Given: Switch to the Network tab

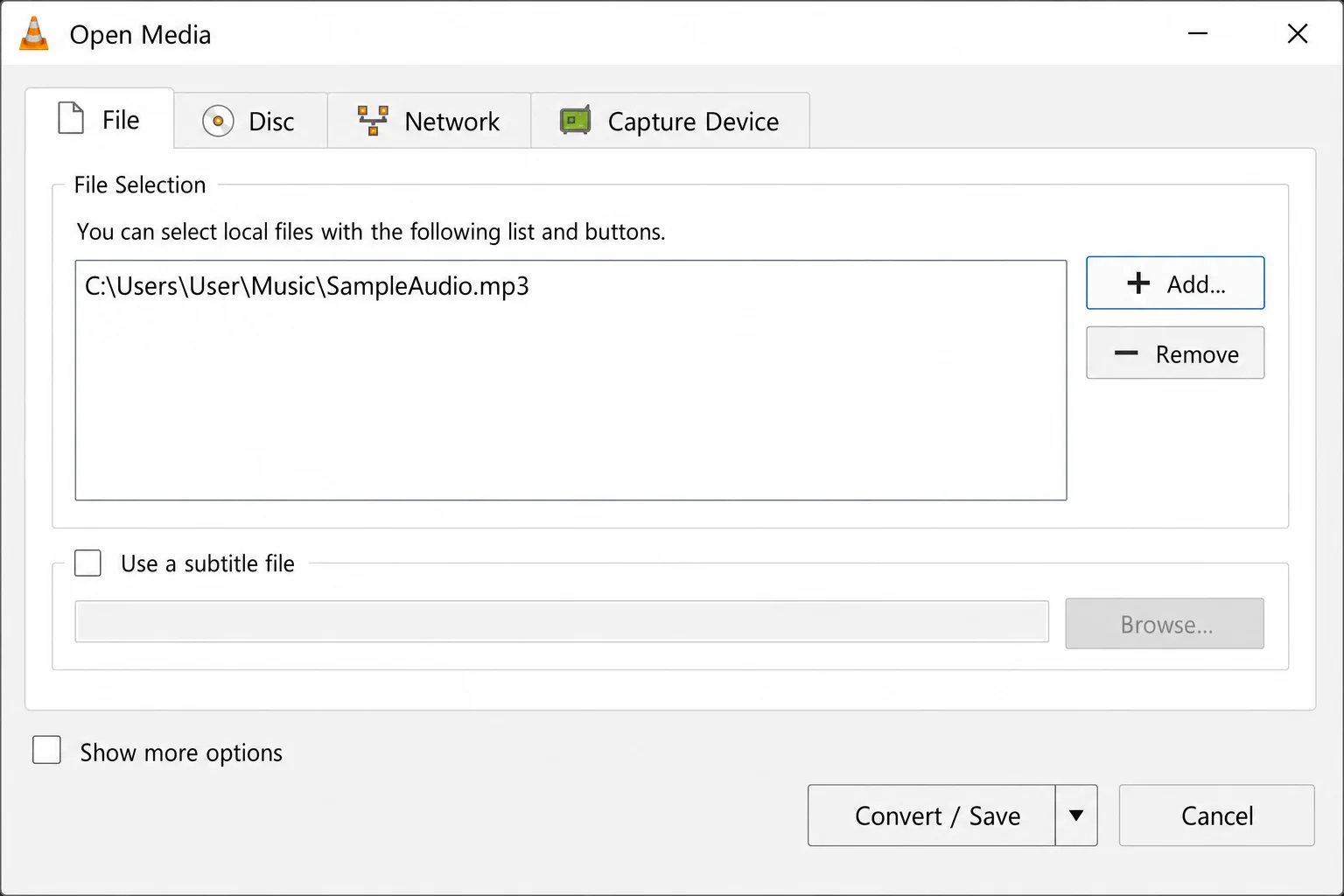Looking at the screenshot, I should 429,121.
